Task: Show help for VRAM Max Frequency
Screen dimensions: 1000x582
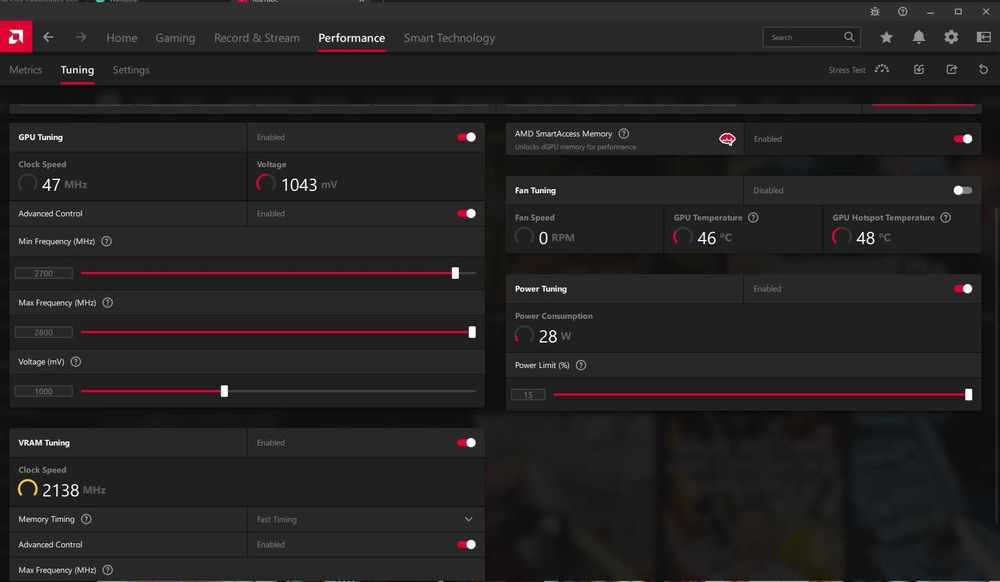Action: [x=107, y=571]
